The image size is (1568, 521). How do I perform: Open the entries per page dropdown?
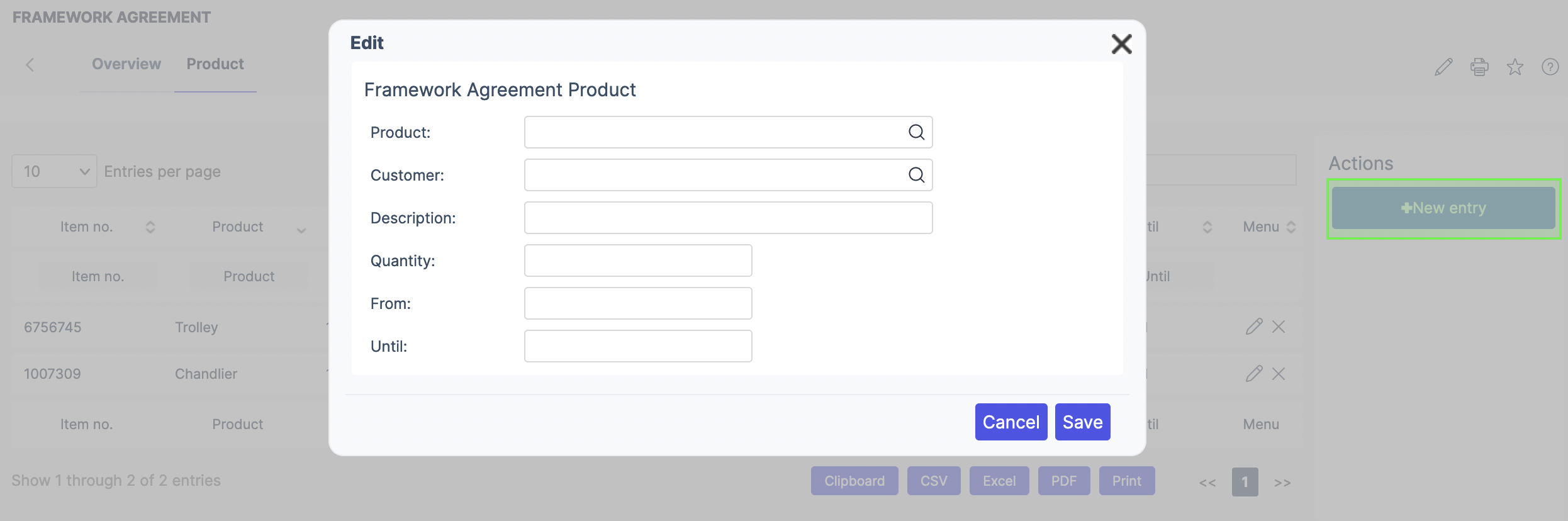(x=54, y=171)
